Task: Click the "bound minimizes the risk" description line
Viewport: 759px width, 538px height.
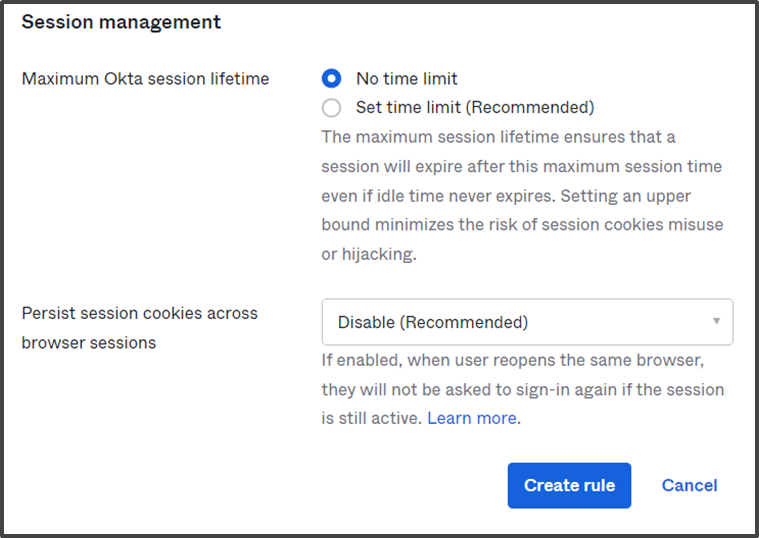Action: pyautogui.click(x=522, y=225)
